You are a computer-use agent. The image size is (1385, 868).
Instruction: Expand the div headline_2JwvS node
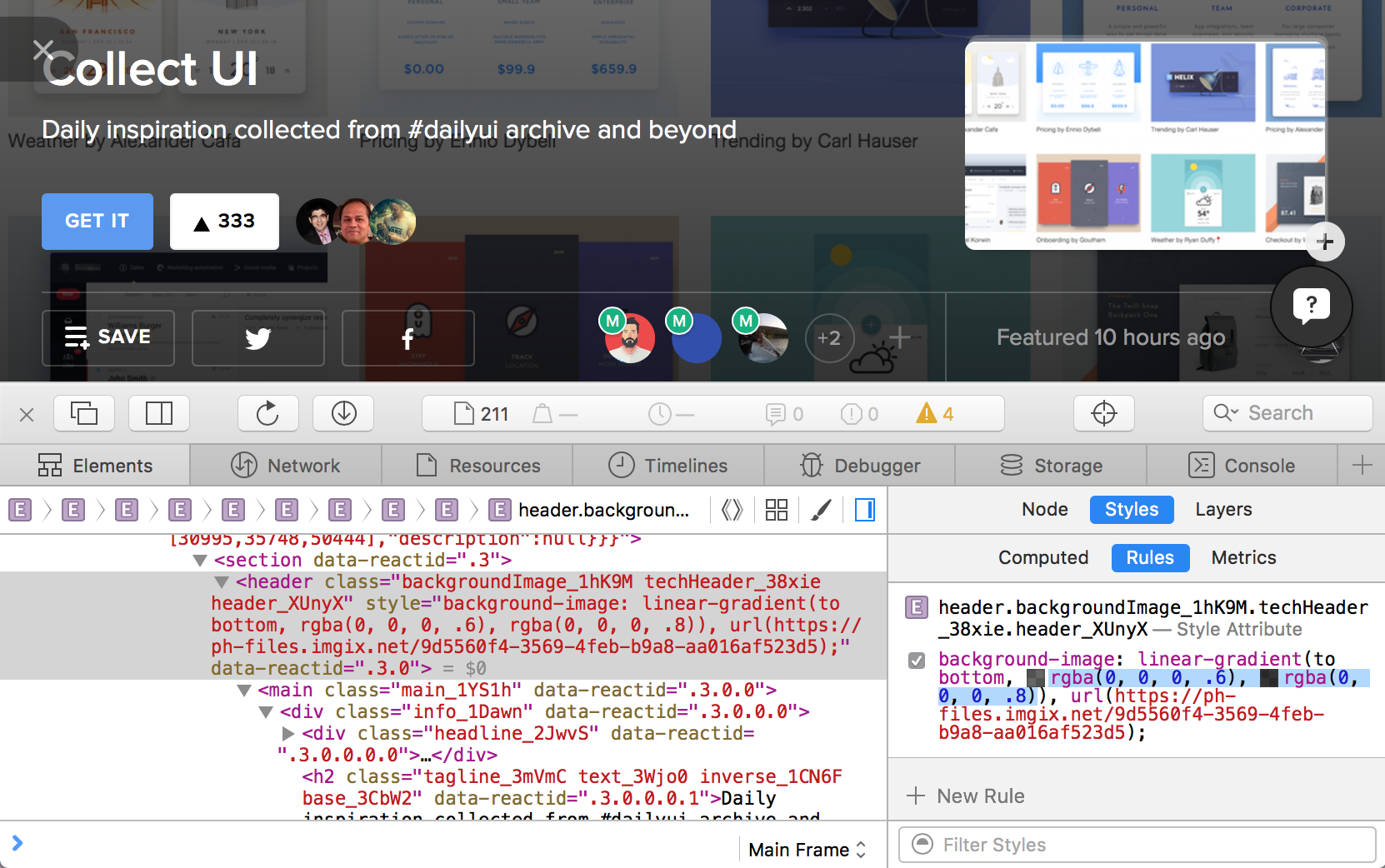pyautogui.click(x=288, y=734)
